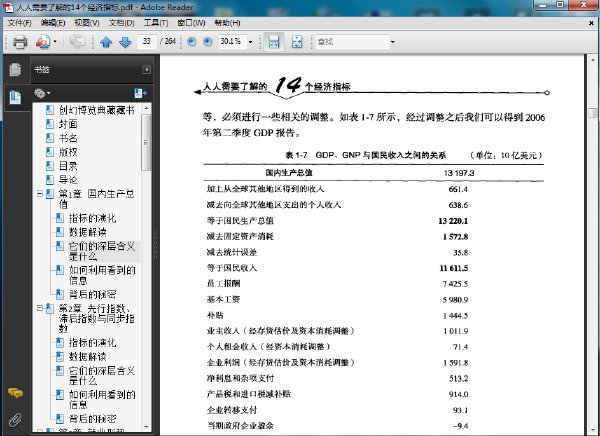Viewport: 600px width, 436px height.
Task: Select 背后的秘密 bookmark under chapter 2
Action: point(92,419)
